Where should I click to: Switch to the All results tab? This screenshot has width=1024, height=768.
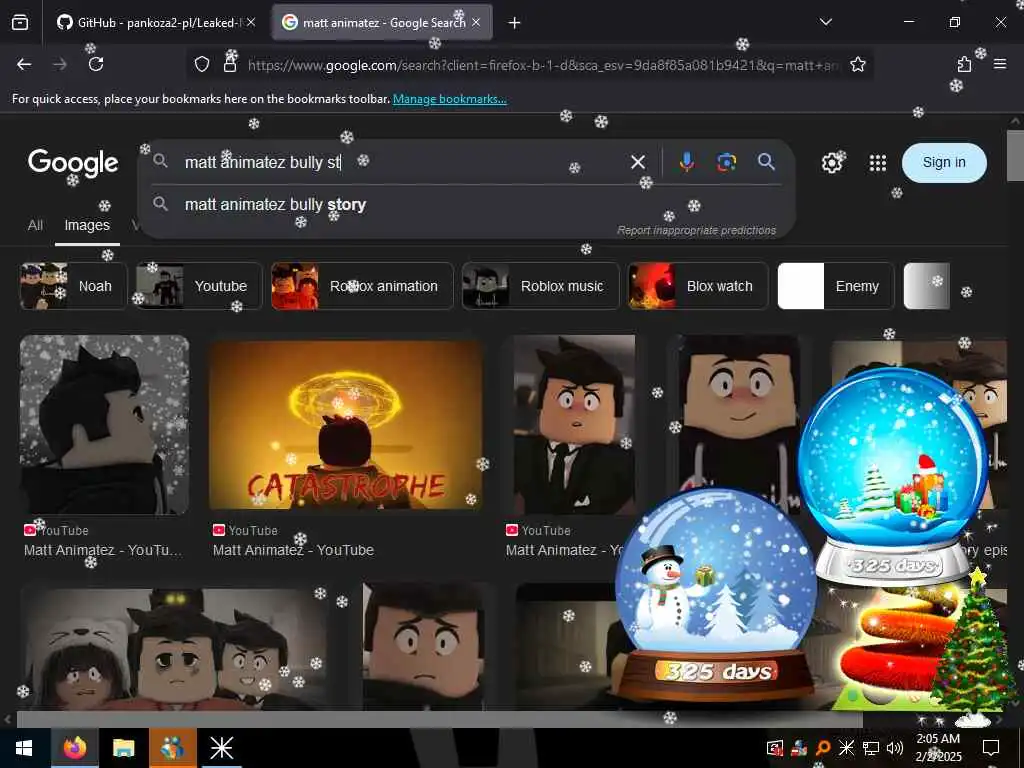coord(35,225)
